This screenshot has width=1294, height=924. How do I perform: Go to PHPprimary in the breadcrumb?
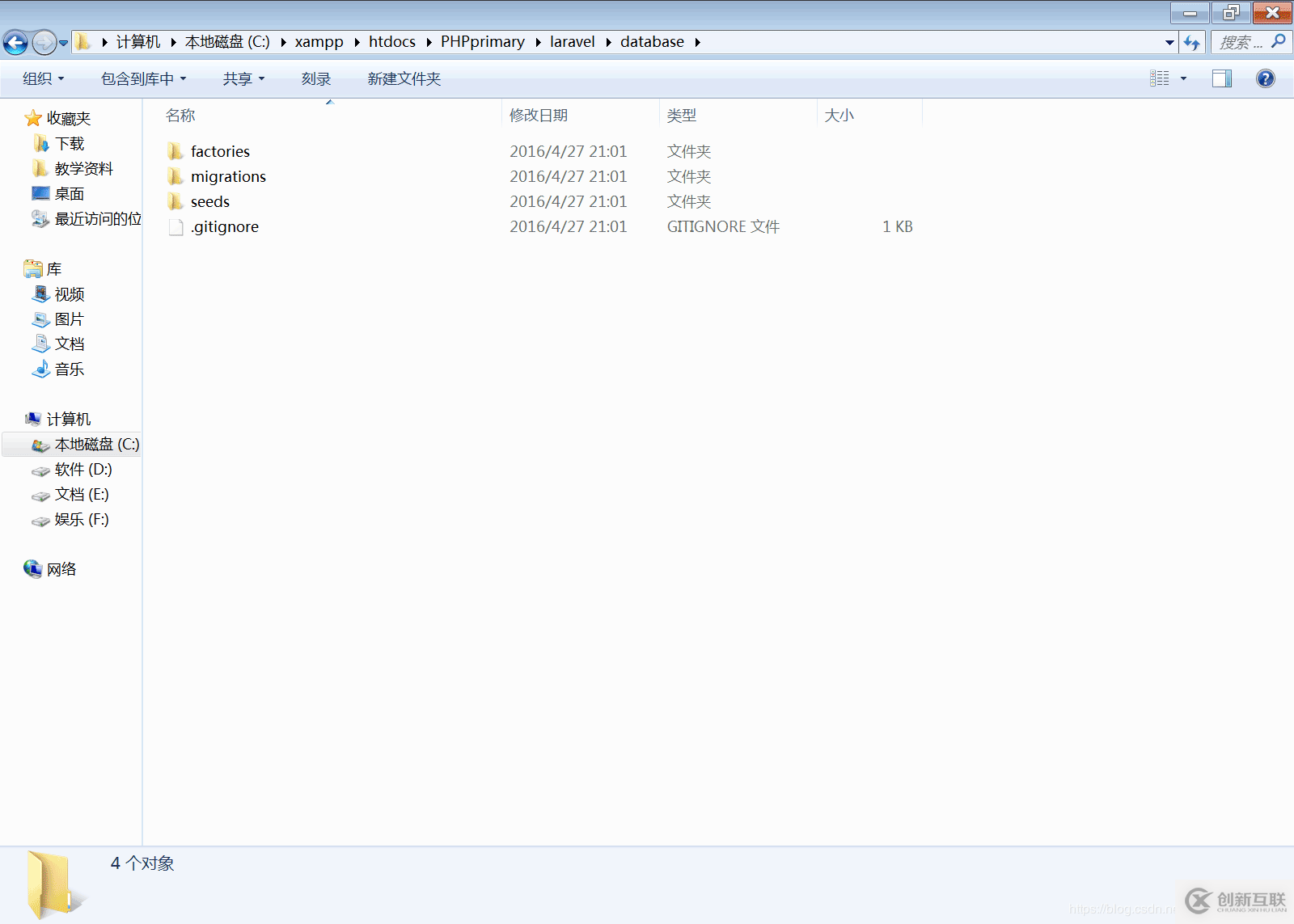point(483,42)
